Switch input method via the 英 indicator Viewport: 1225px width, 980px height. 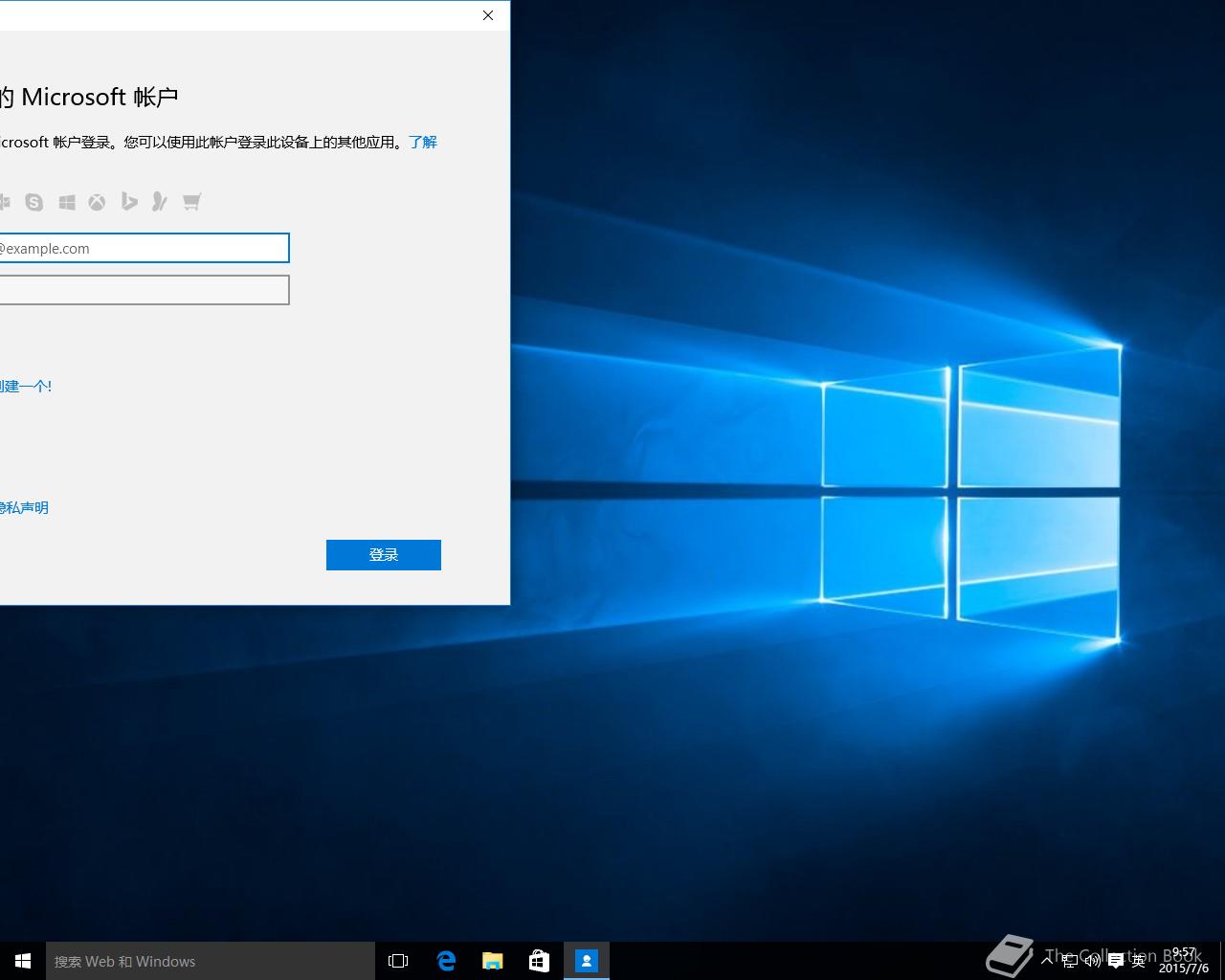click(1139, 961)
